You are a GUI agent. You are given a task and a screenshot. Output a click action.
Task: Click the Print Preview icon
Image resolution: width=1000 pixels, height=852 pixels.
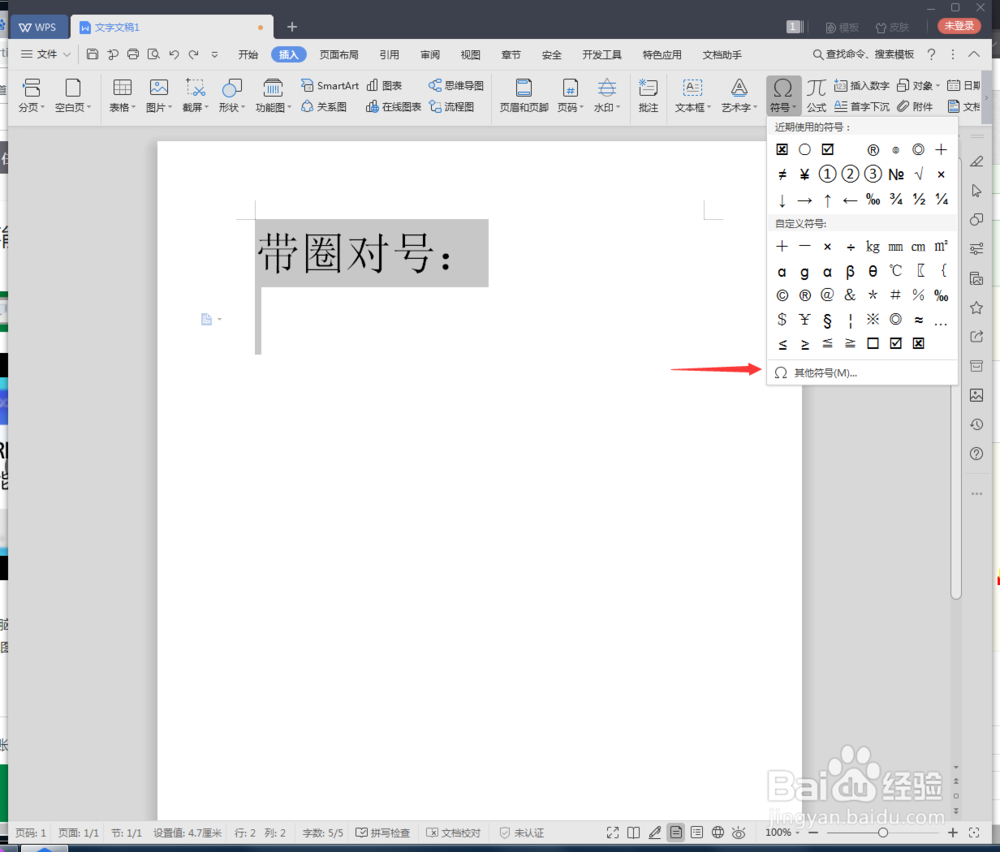(x=154, y=54)
